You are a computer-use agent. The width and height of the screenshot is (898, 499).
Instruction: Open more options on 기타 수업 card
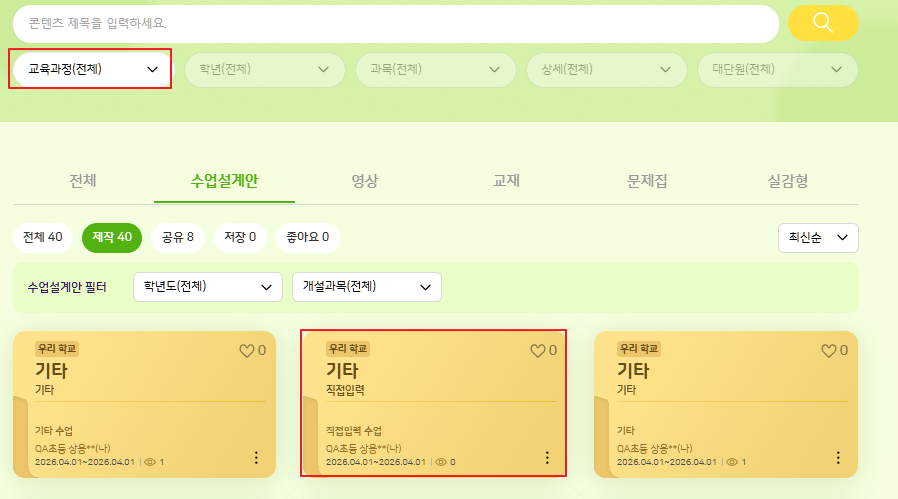click(256, 457)
